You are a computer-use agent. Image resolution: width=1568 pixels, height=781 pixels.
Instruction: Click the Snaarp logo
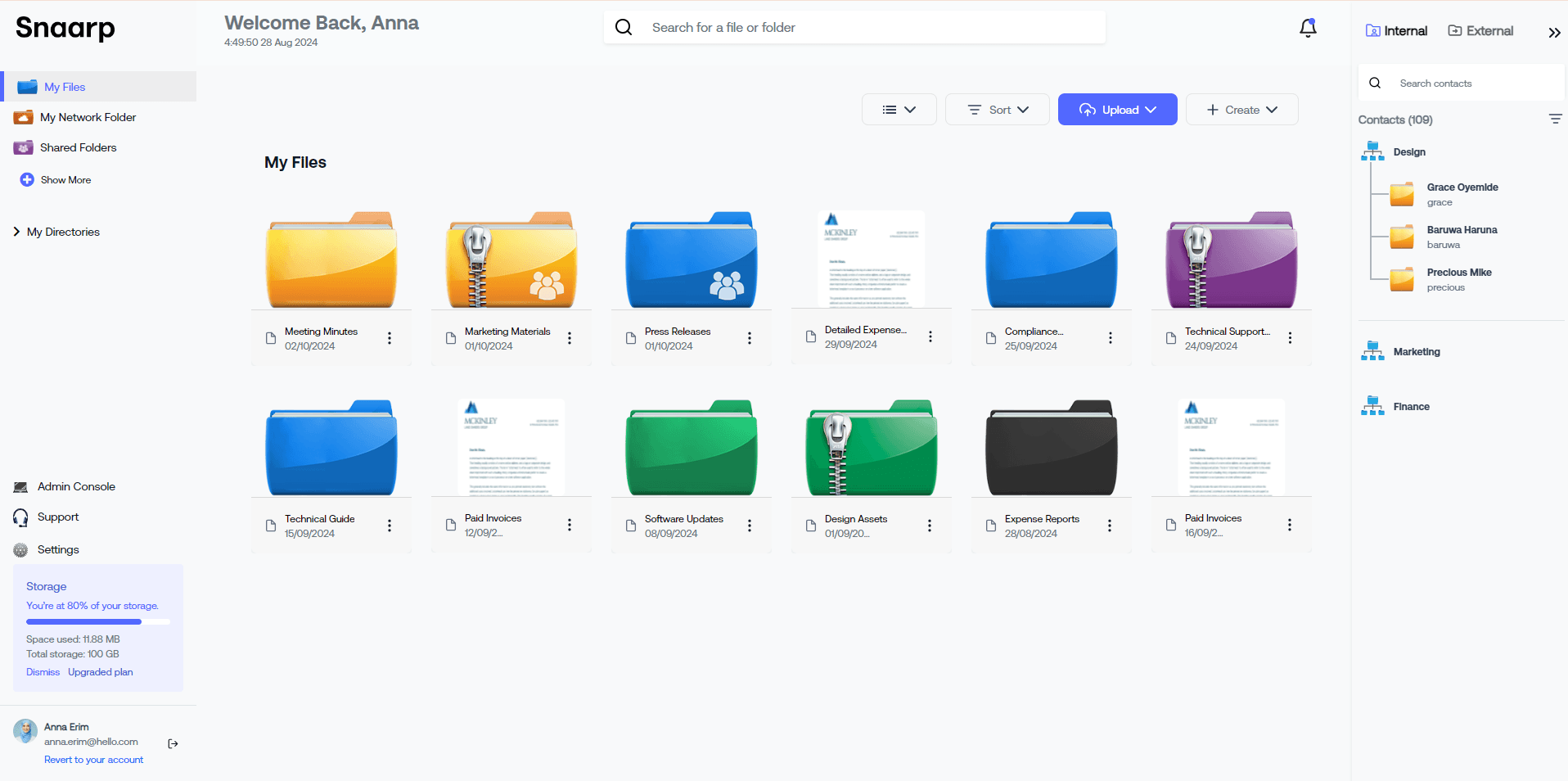point(65,28)
